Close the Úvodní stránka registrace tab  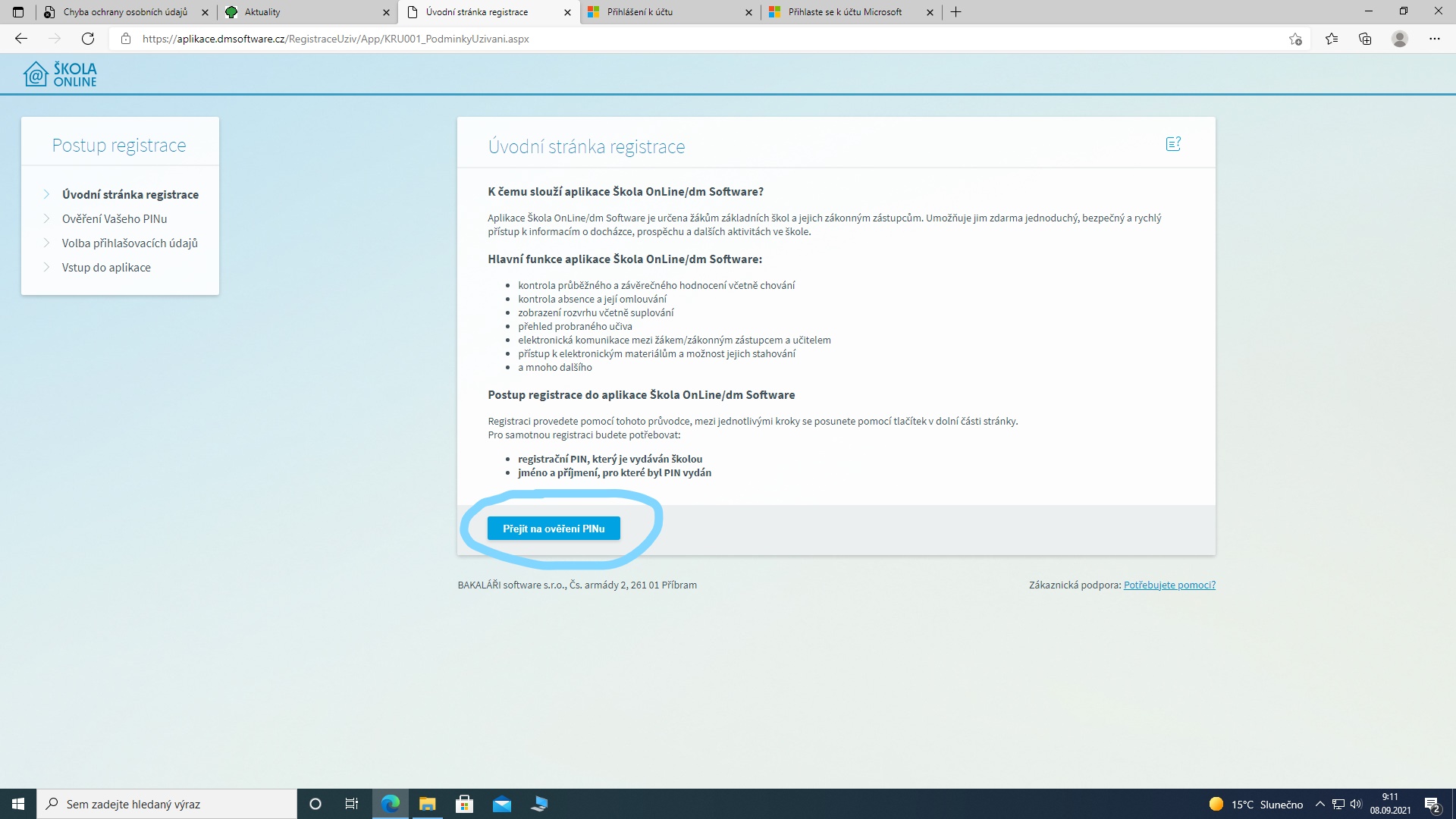(x=567, y=12)
